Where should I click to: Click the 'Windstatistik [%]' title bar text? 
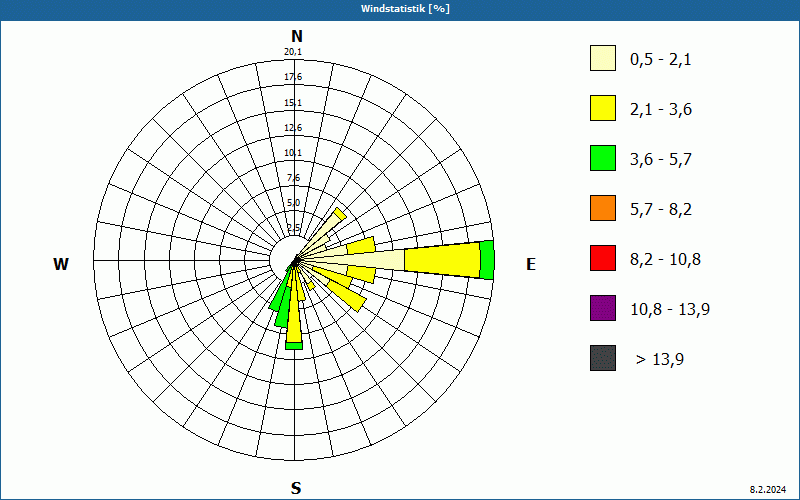click(x=405, y=9)
